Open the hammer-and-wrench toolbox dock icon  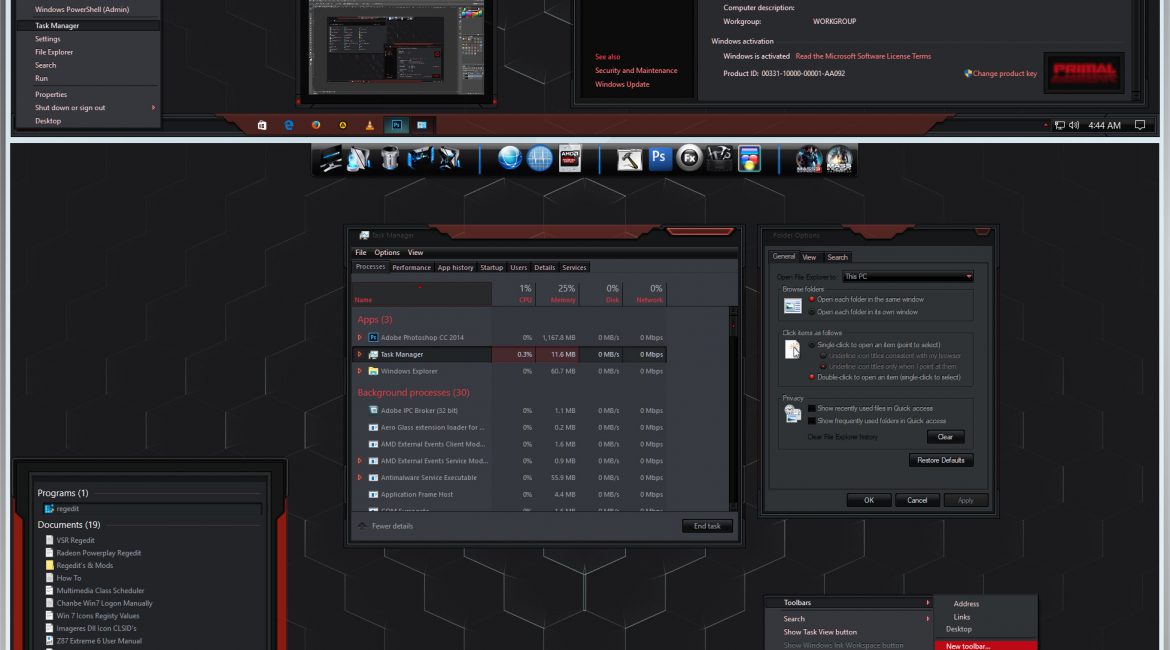(x=719, y=158)
